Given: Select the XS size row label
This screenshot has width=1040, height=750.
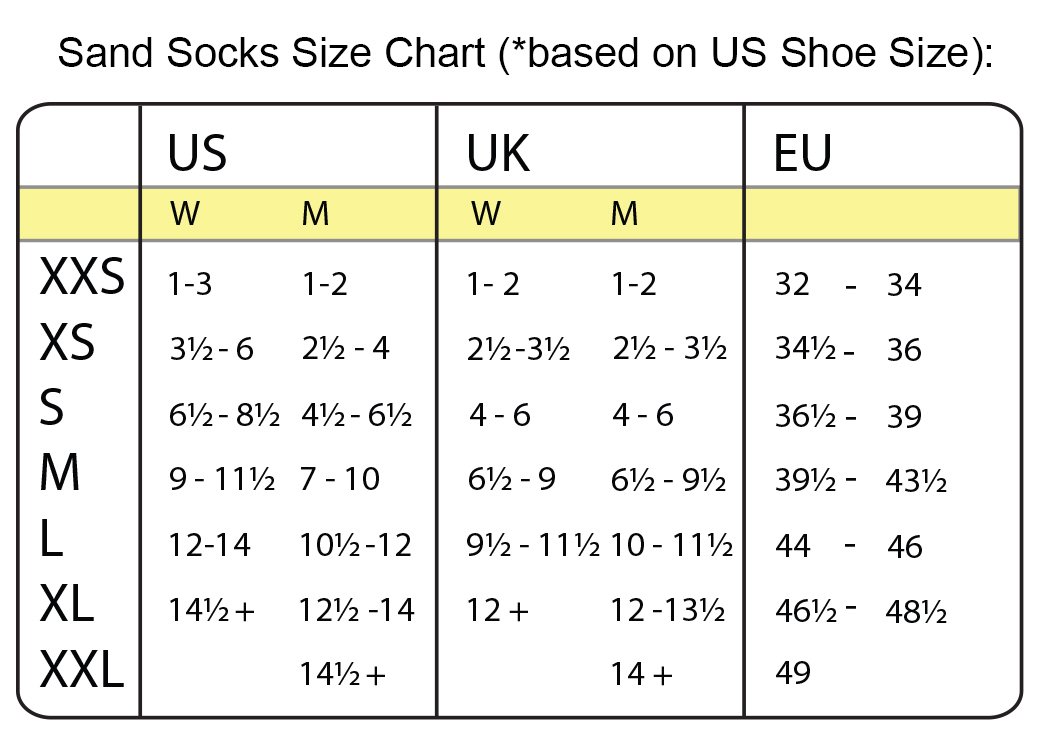Looking at the screenshot, I should 67,344.
